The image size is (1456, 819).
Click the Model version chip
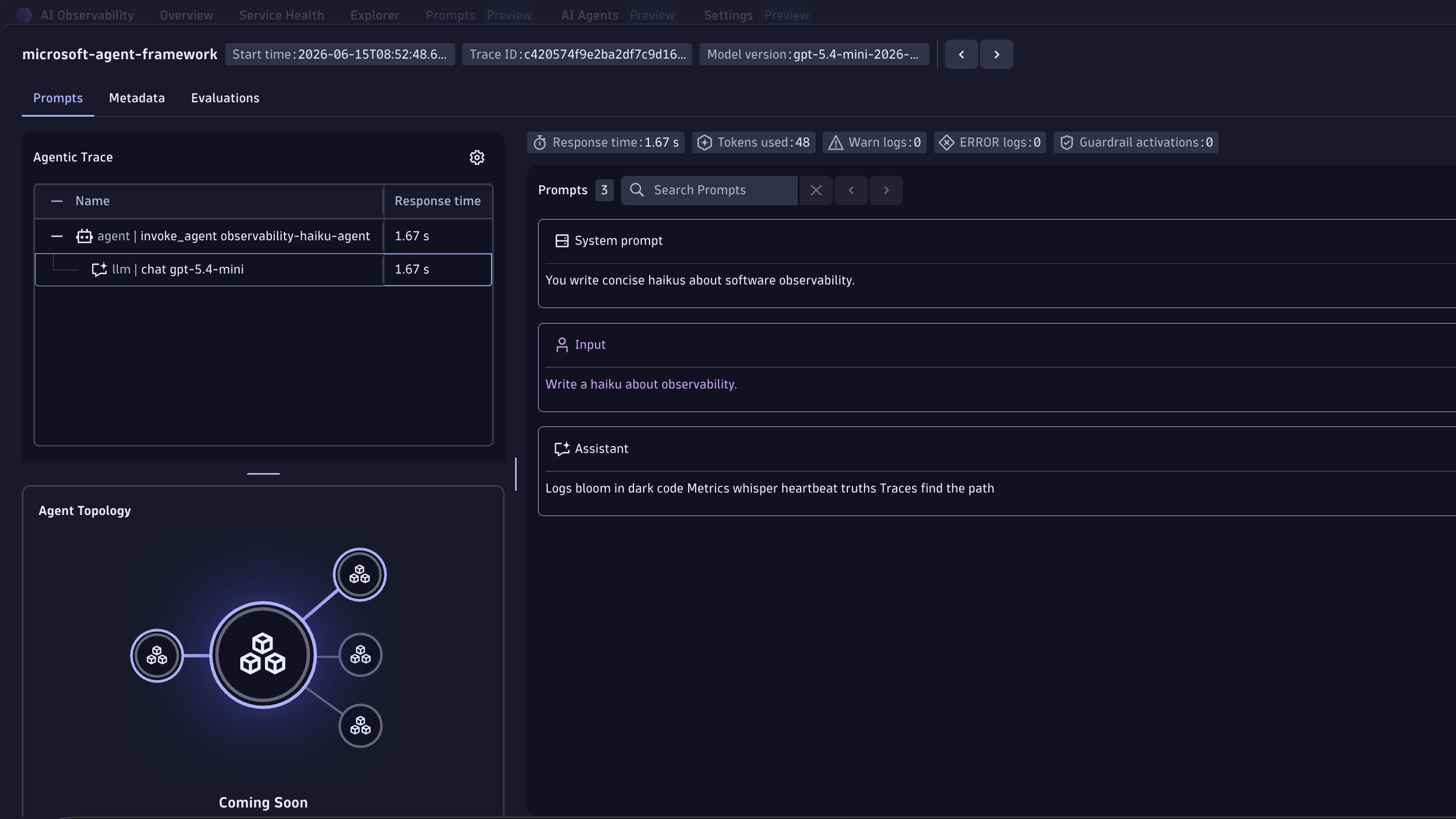[814, 55]
